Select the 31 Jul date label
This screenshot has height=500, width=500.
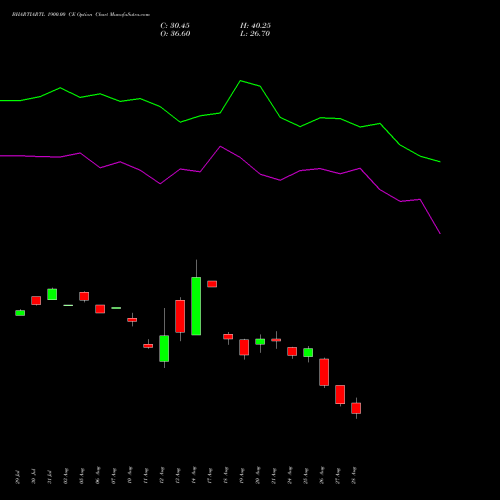pyautogui.click(x=50, y=477)
